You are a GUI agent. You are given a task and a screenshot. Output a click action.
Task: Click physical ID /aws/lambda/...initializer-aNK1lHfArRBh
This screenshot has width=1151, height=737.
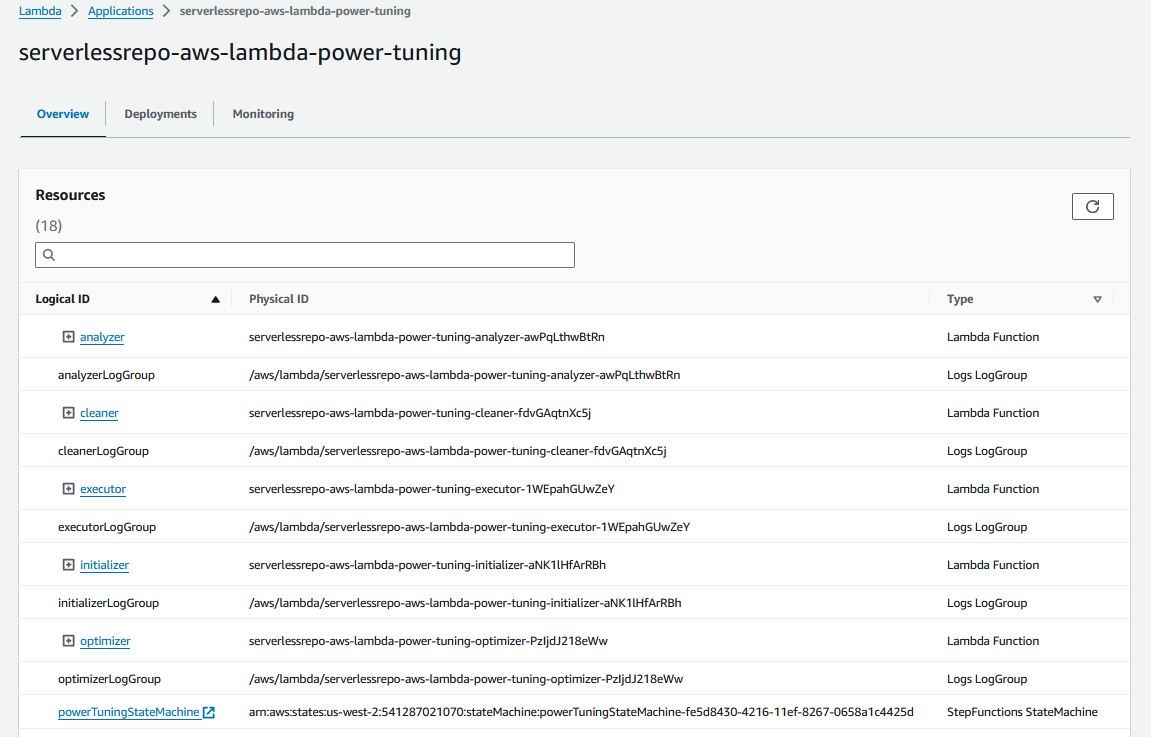click(x=465, y=603)
